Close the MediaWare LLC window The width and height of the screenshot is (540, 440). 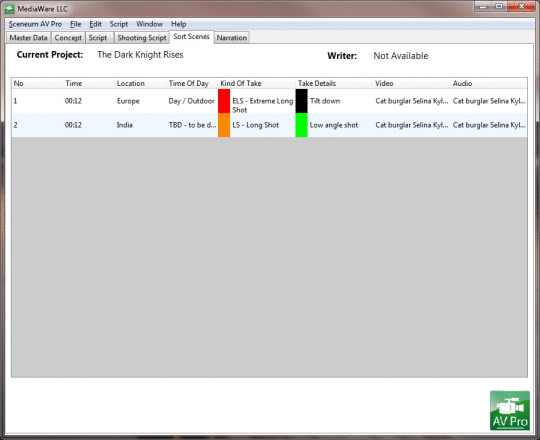click(521, 6)
